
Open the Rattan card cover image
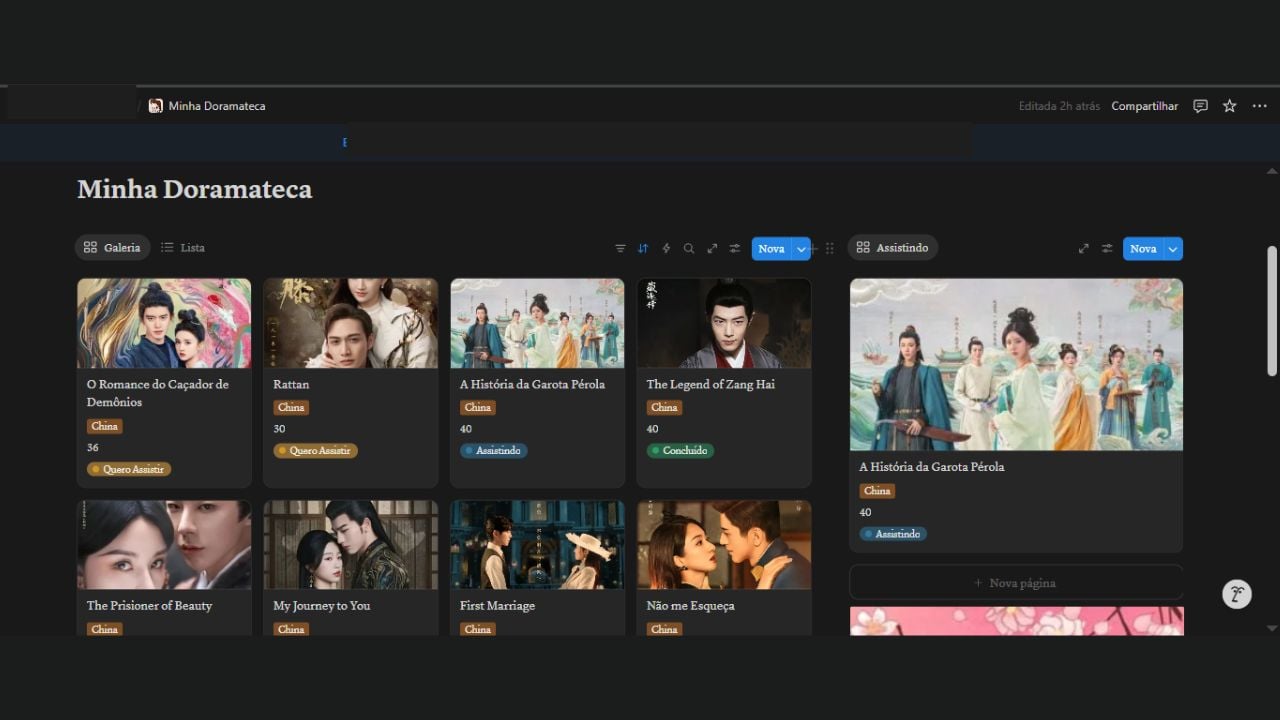351,323
